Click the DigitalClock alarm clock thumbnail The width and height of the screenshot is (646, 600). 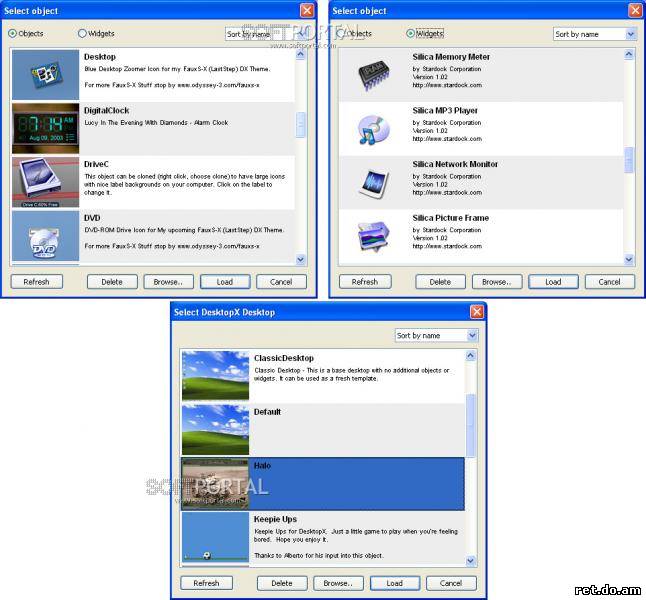pos(46,128)
